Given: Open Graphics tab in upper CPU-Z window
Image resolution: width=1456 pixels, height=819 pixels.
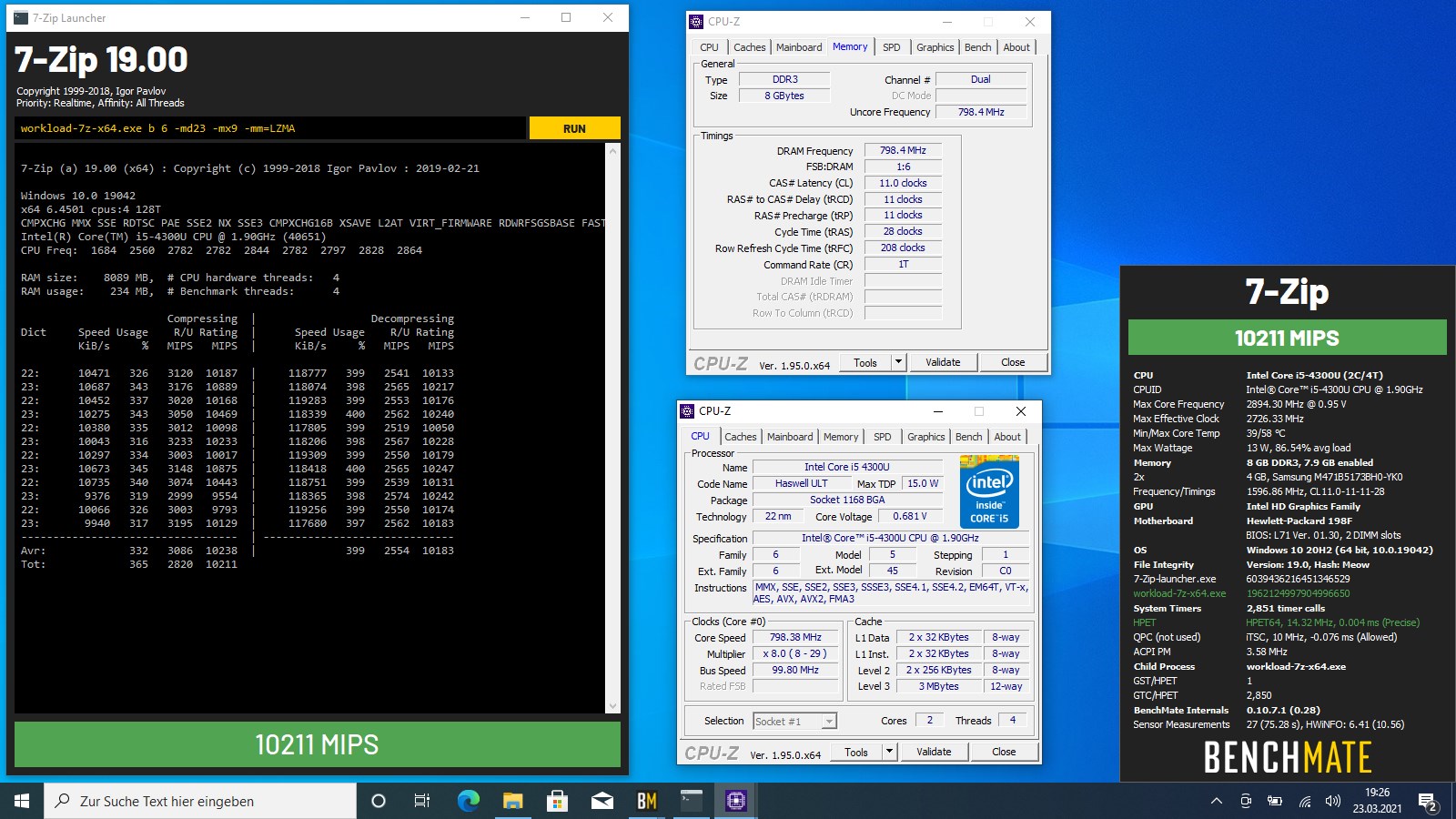Looking at the screenshot, I should (935, 47).
